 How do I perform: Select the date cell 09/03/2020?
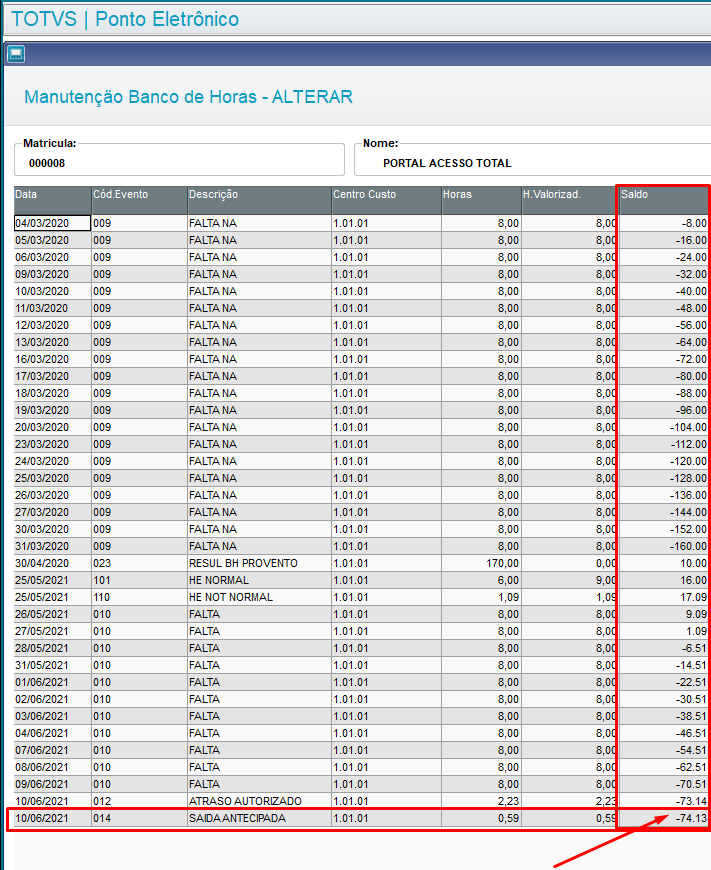click(53, 274)
